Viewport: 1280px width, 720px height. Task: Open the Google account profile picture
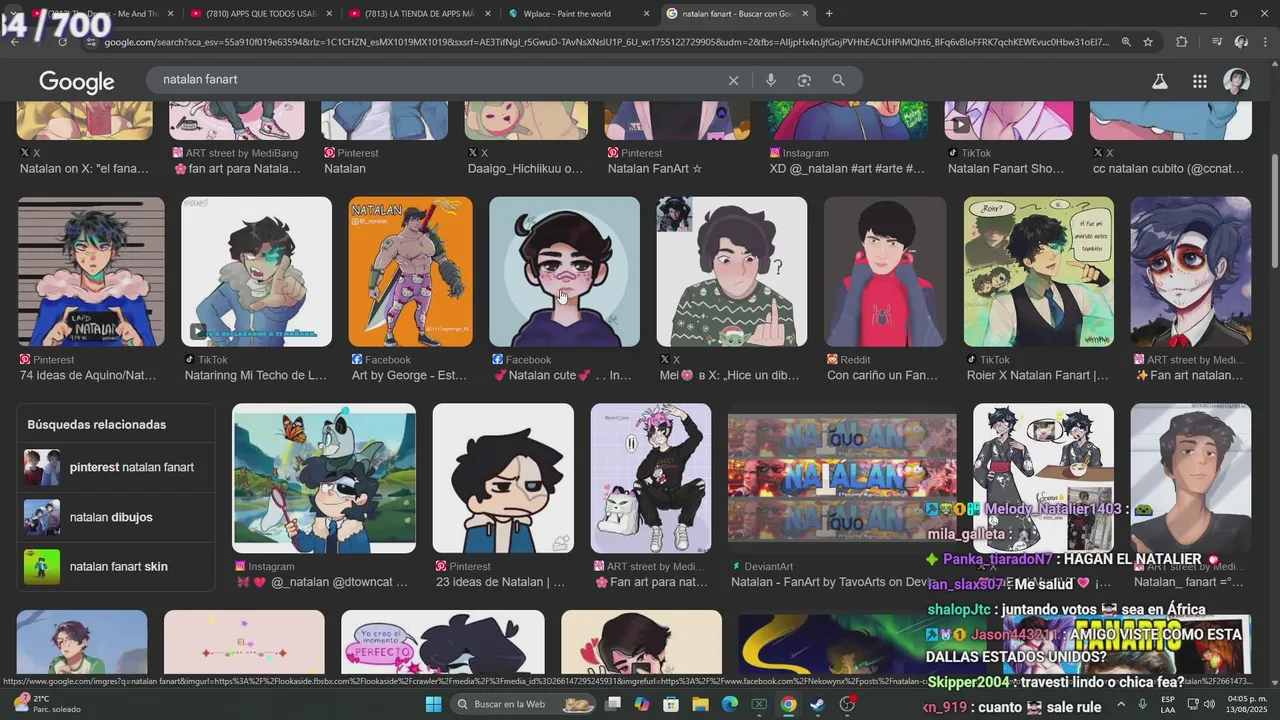pyautogui.click(x=1237, y=81)
